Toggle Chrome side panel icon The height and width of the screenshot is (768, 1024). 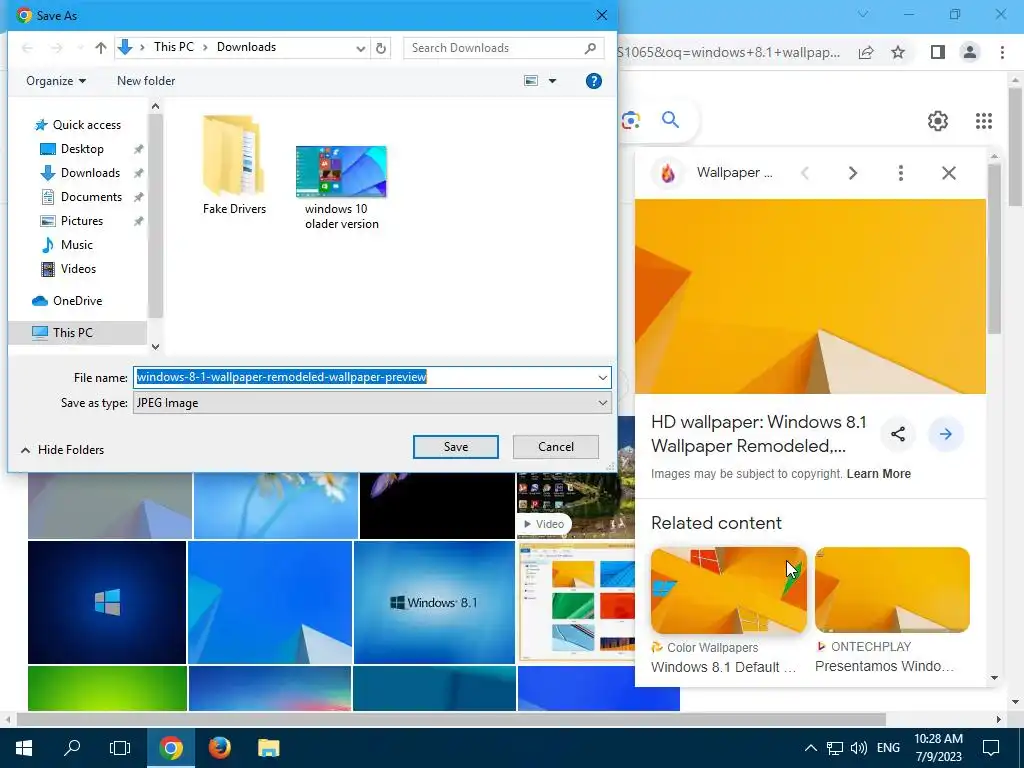[938, 52]
